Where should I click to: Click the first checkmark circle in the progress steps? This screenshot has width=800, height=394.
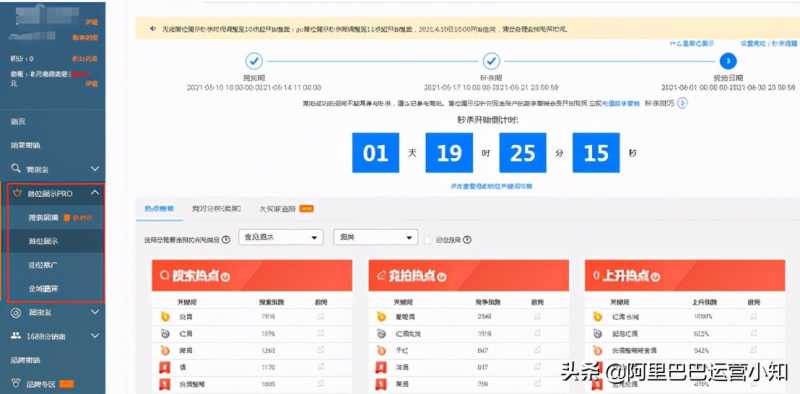(x=254, y=61)
